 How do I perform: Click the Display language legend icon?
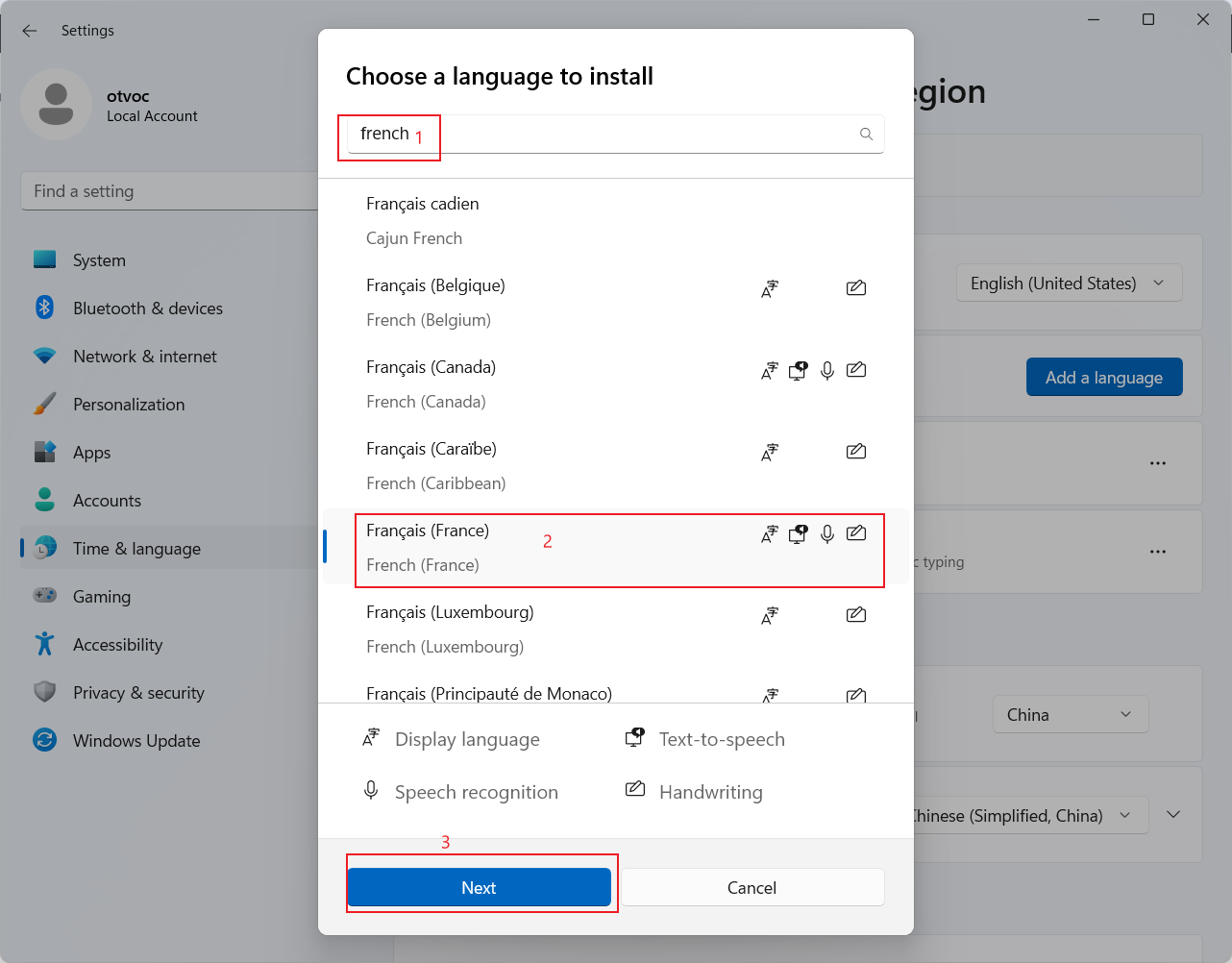(371, 738)
